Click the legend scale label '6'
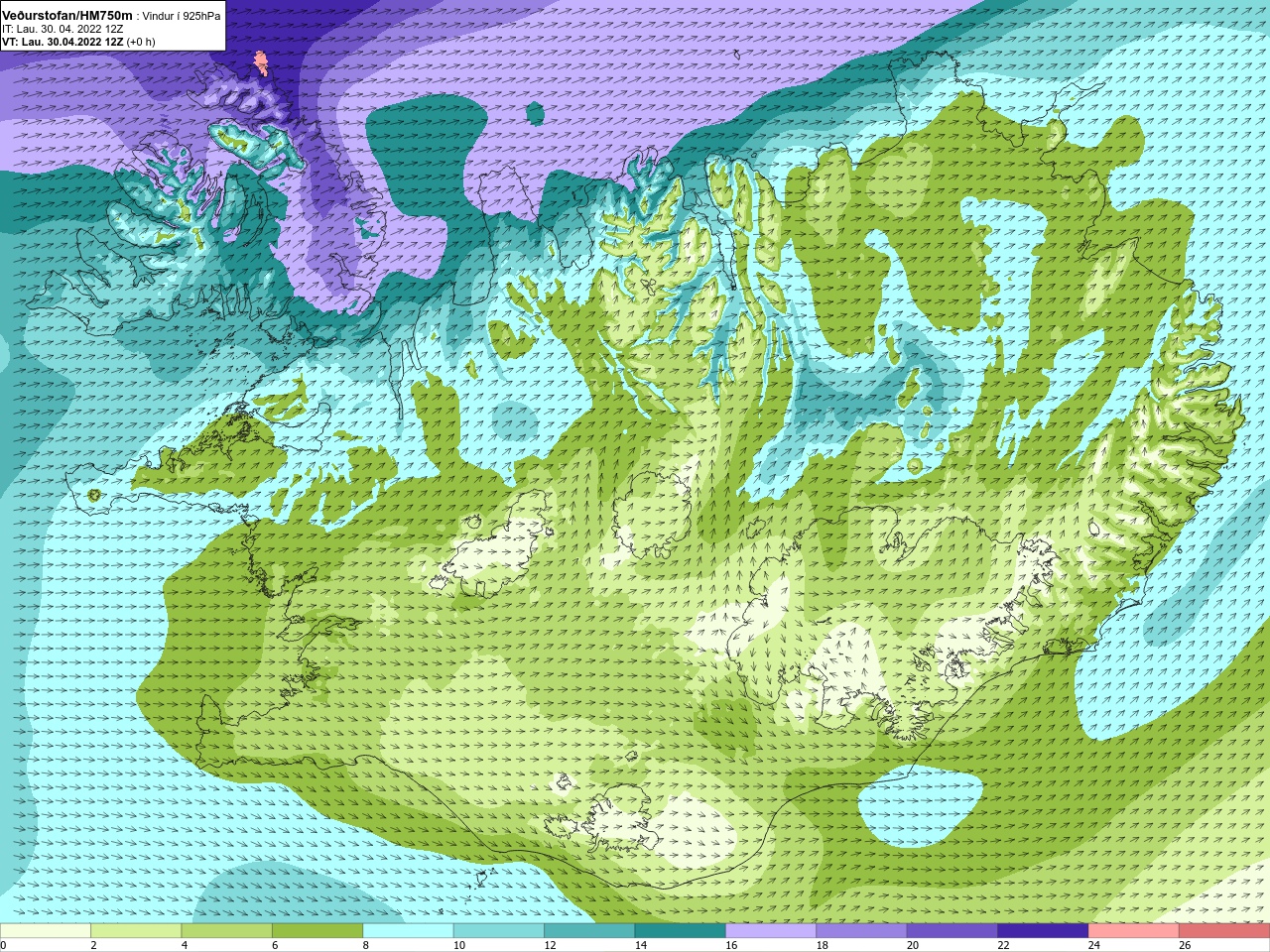 [x=275, y=946]
